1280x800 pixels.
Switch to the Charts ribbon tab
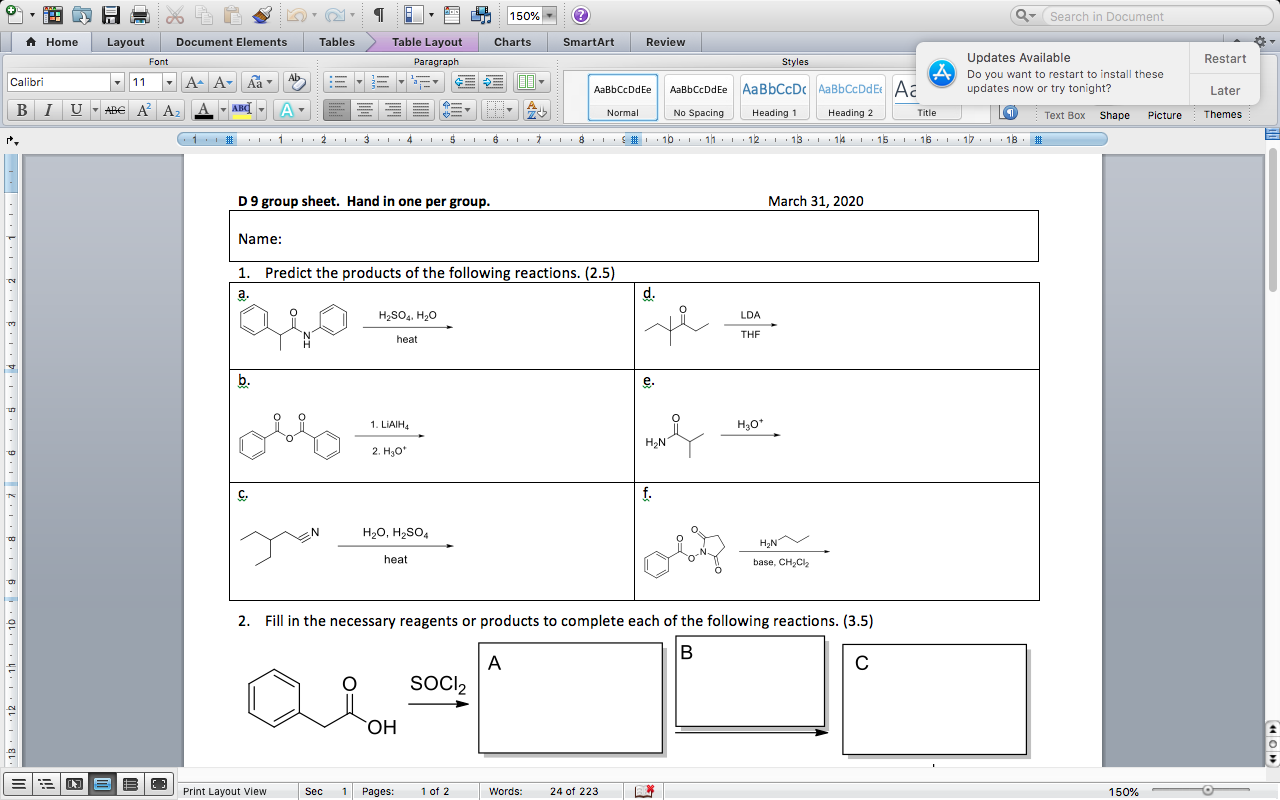[x=513, y=42]
